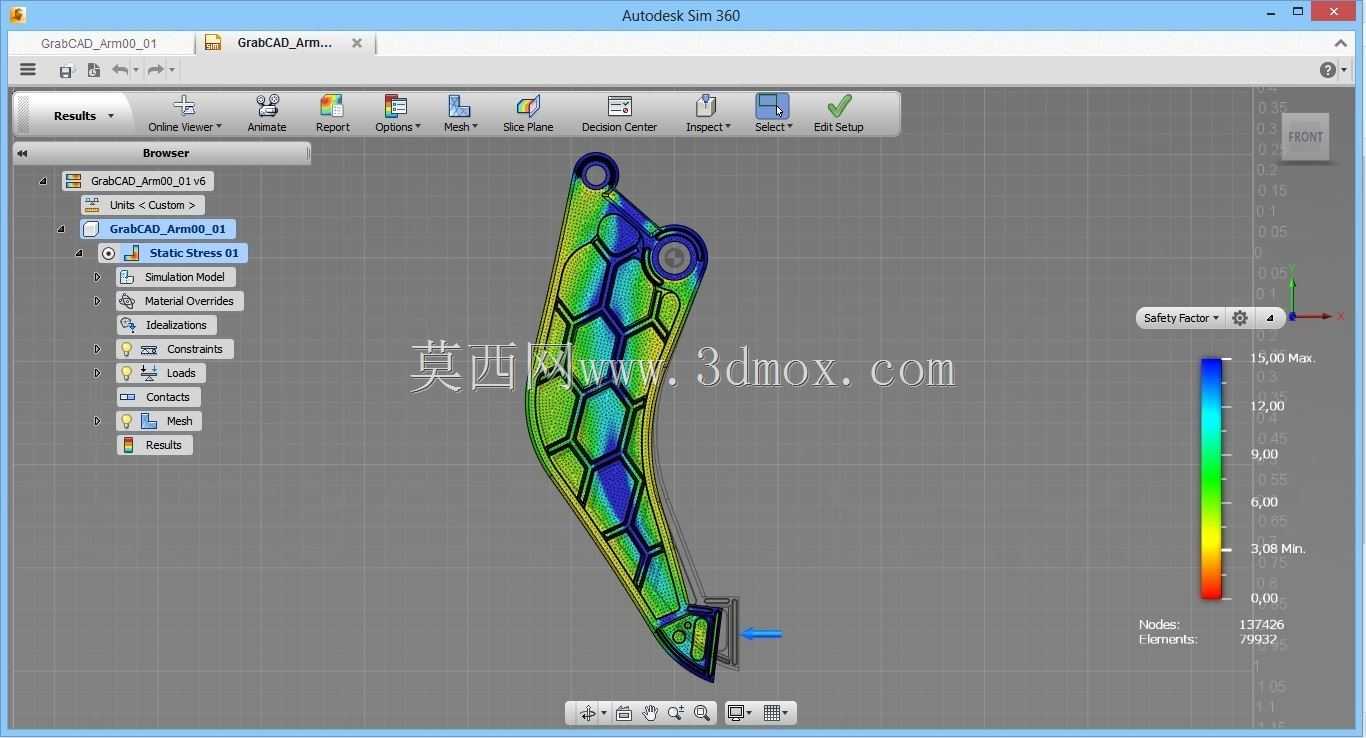Open the Report tool

pos(332,114)
